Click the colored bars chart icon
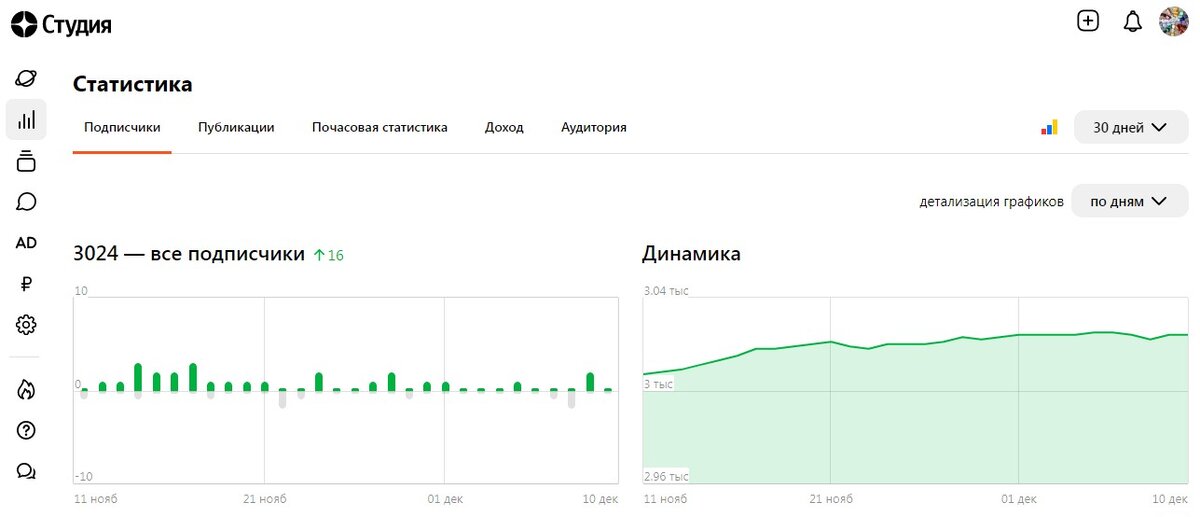1200x517 pixels. coord(1049,127)
